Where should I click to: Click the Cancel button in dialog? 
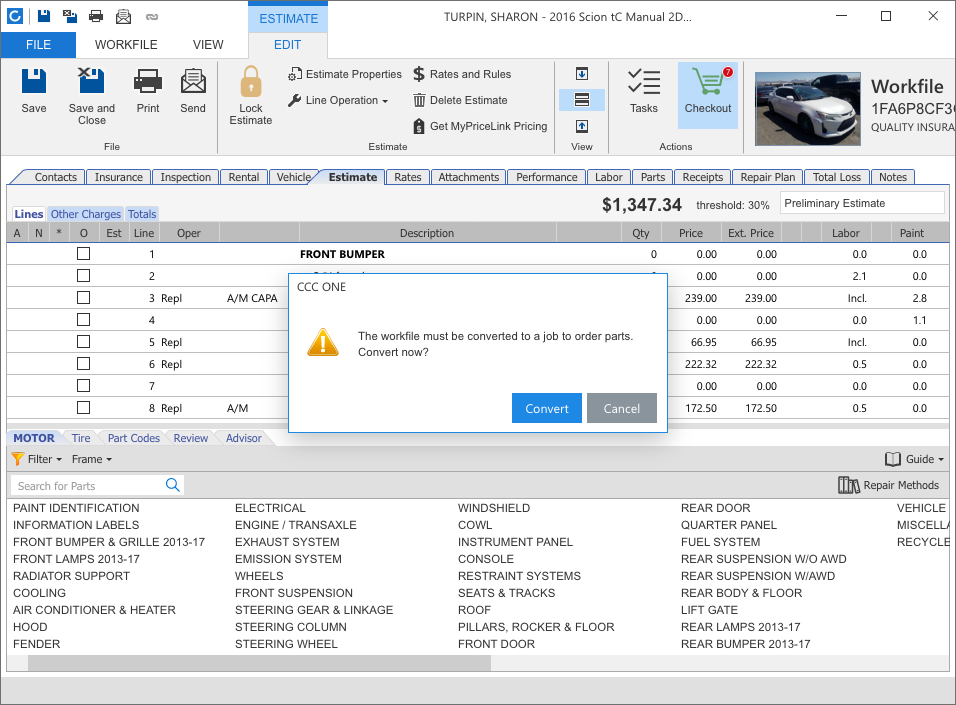coord(622,408)
